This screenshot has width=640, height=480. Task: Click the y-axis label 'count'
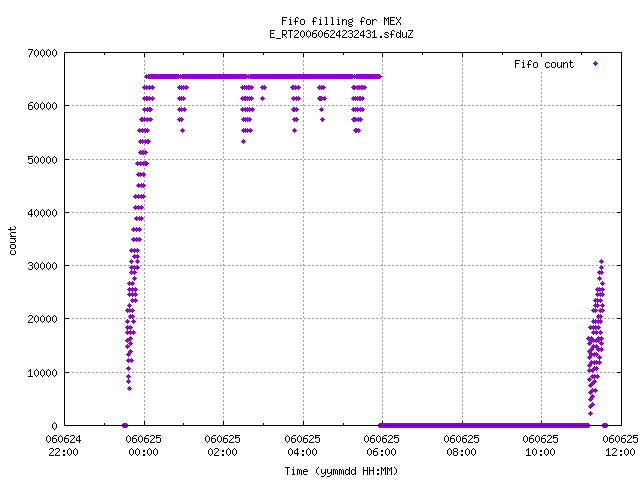tap(12, 240)
